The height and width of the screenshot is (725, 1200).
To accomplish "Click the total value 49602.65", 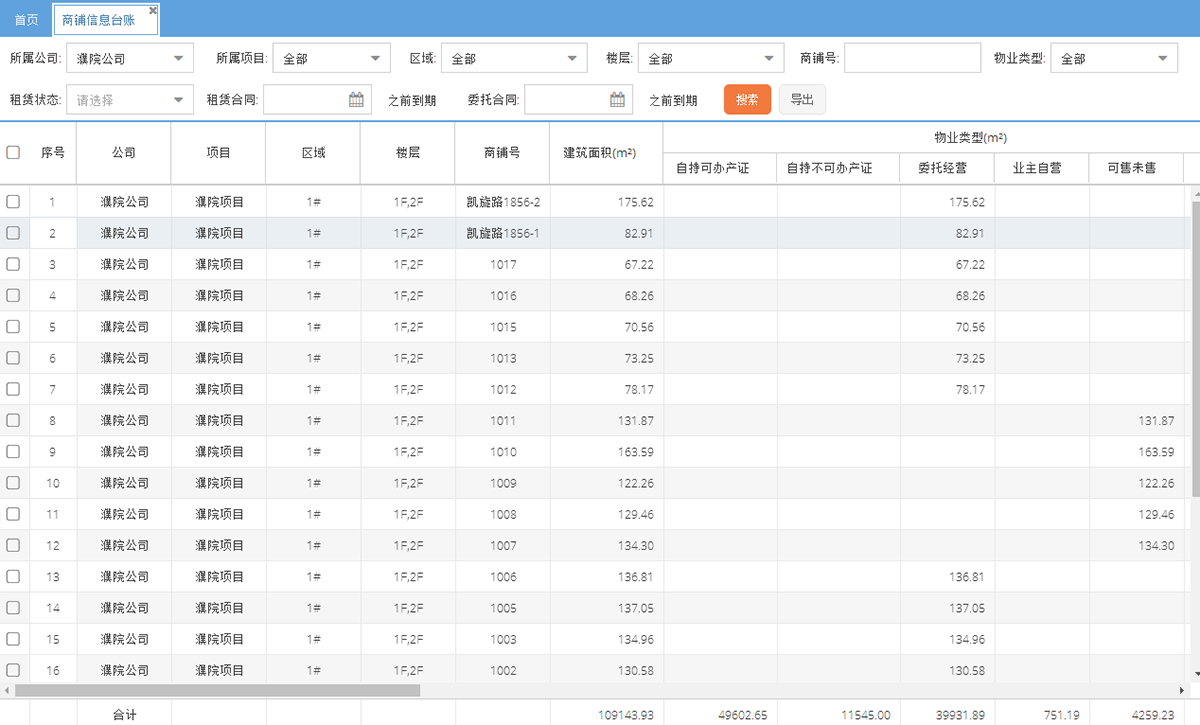I will pos(743,715).
